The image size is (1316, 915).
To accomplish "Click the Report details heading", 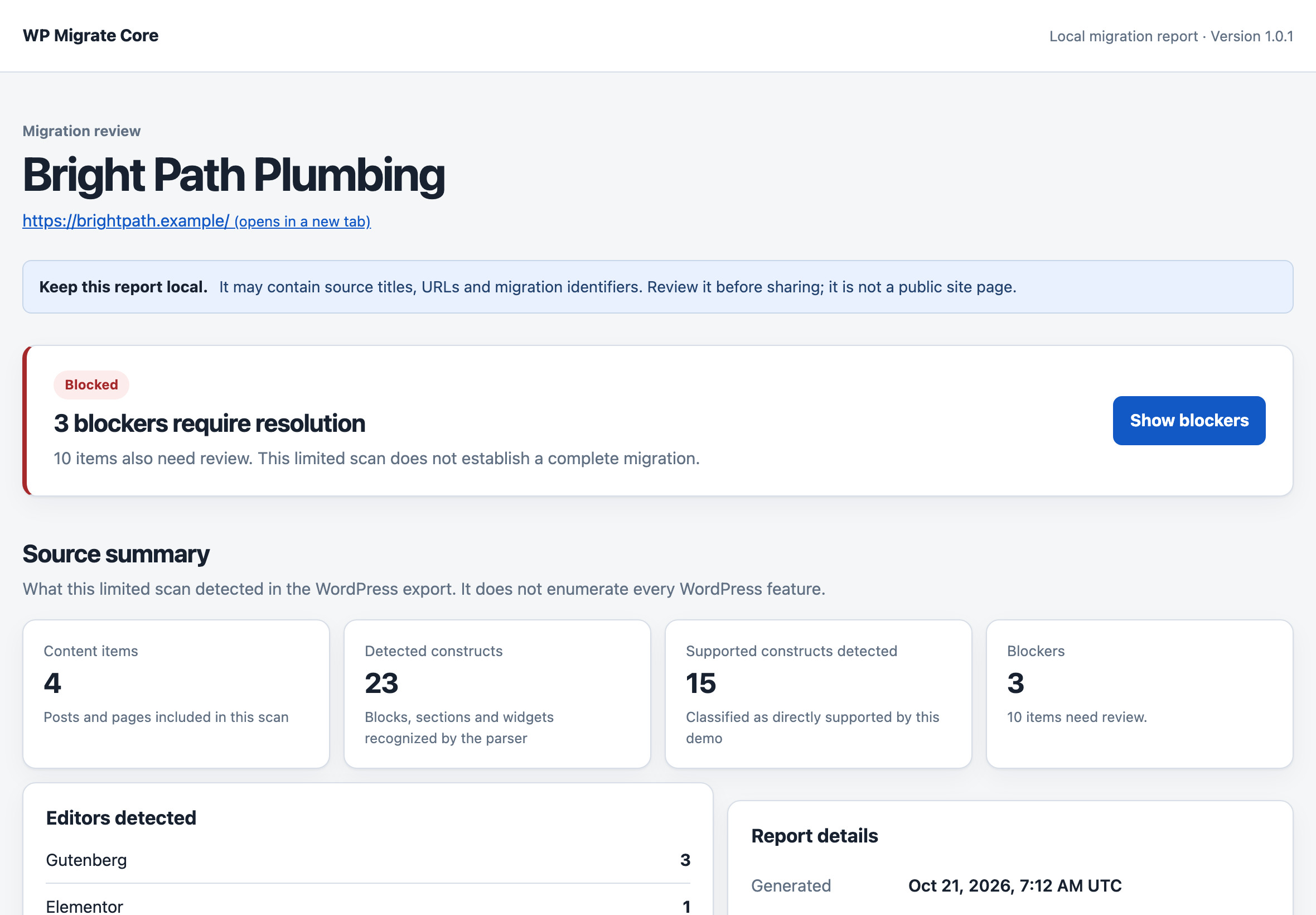I will click(x=814, y=836).
